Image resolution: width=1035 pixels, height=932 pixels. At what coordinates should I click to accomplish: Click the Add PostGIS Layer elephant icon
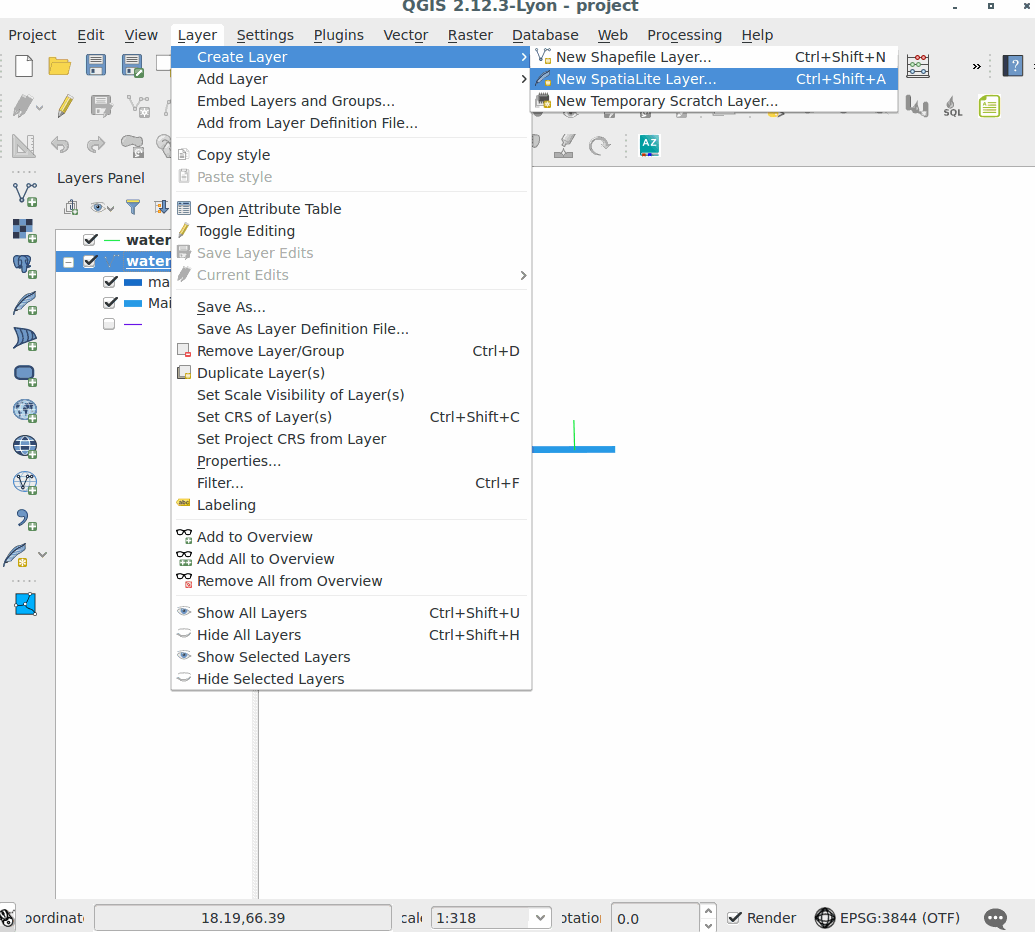(x=25, y=266)
